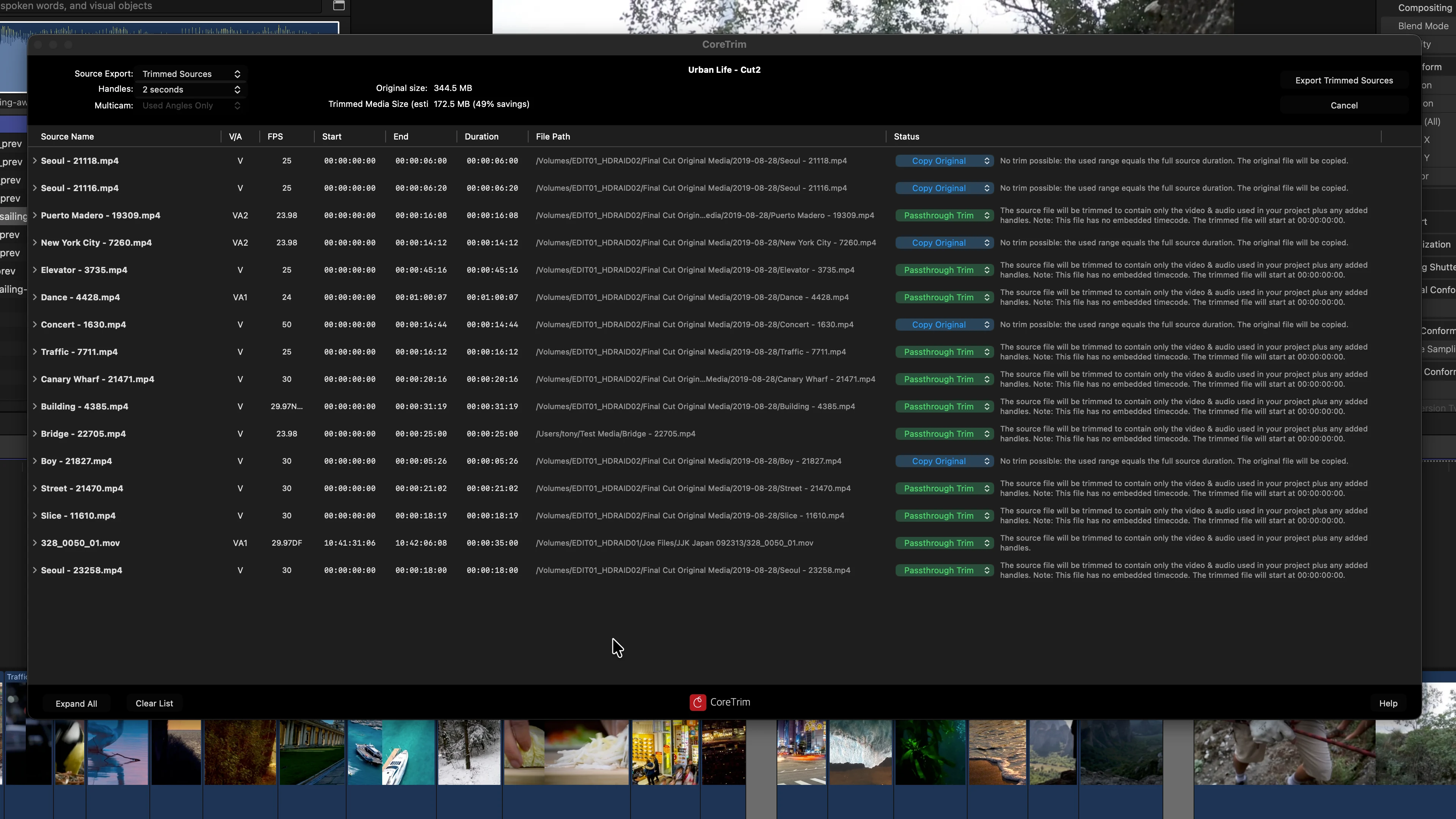This screenshot has width=1456, height=819.
Task: Click Export Trimmed Sources button
Action: click(x=1343, y=80)
